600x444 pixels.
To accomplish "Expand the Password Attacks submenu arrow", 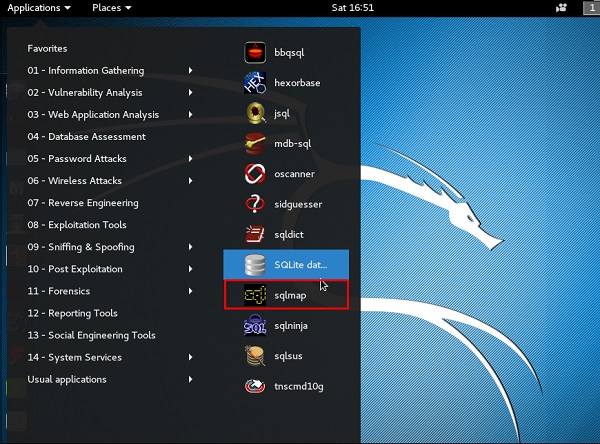I will [190, 158].
